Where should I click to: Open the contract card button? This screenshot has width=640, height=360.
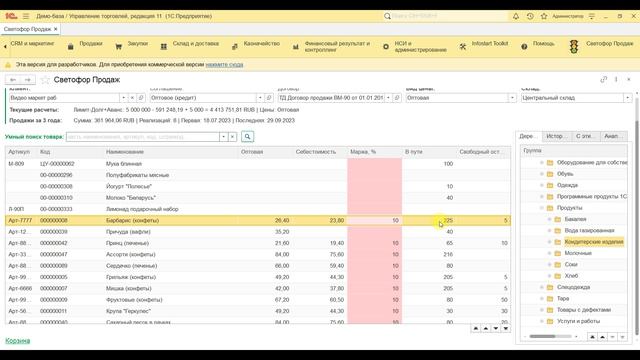point(397,98)
